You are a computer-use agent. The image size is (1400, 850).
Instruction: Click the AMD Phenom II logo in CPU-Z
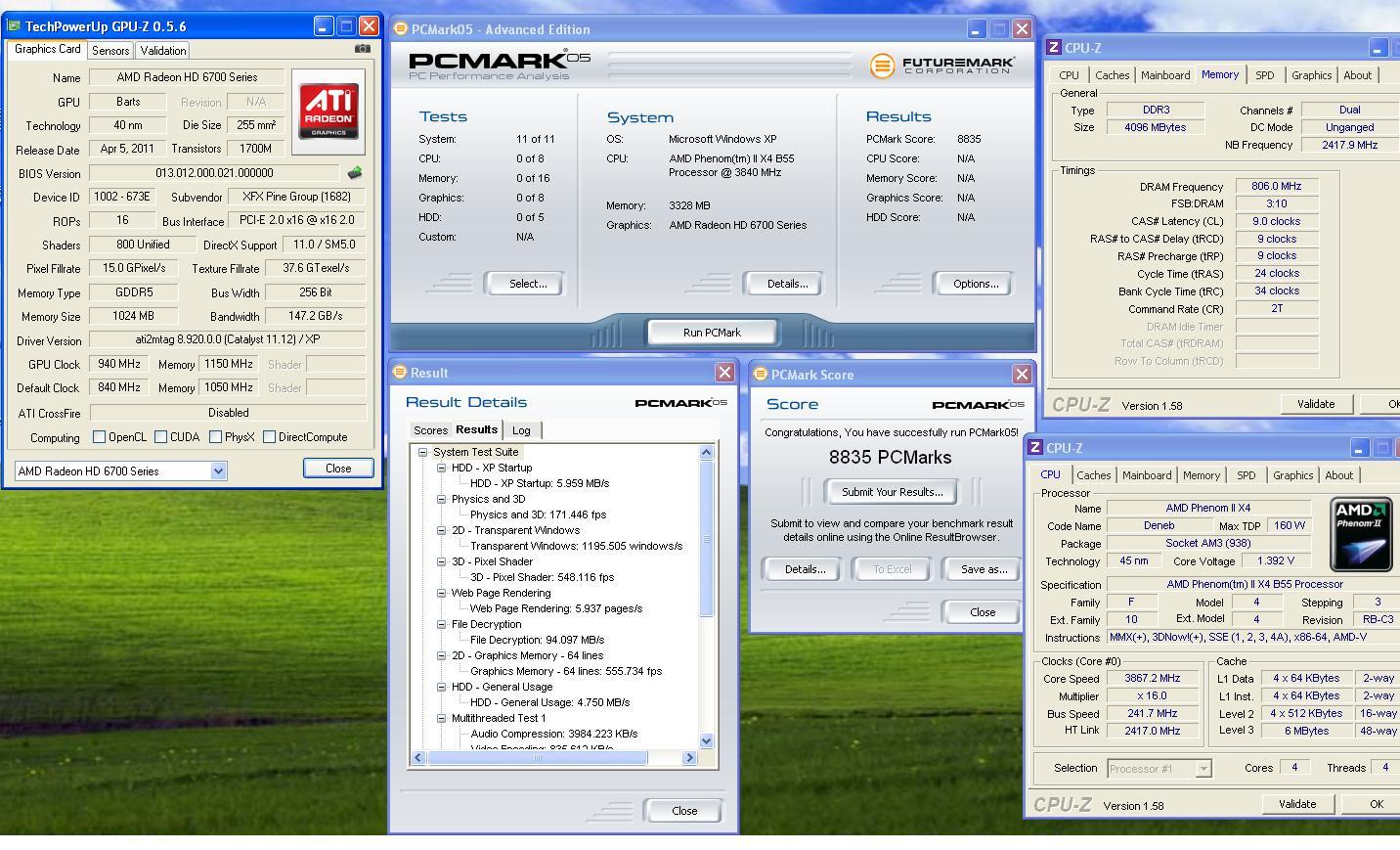pos(1361,534)
